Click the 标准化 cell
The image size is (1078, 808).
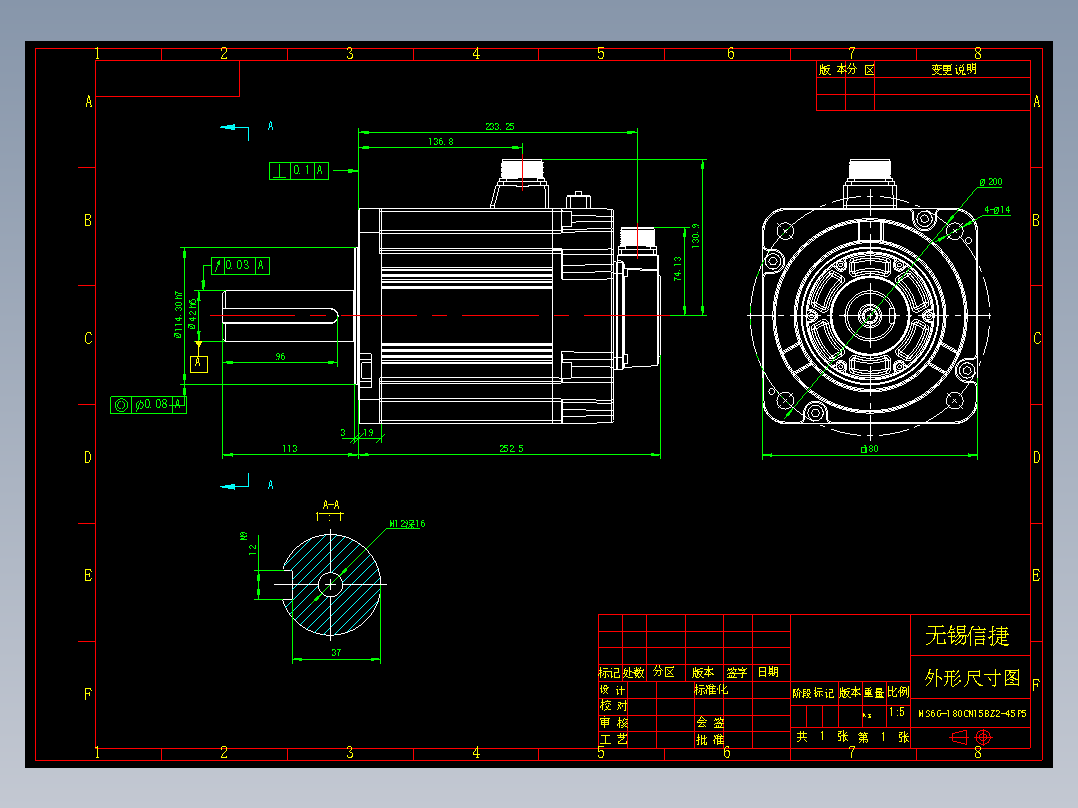pos(711,689)
